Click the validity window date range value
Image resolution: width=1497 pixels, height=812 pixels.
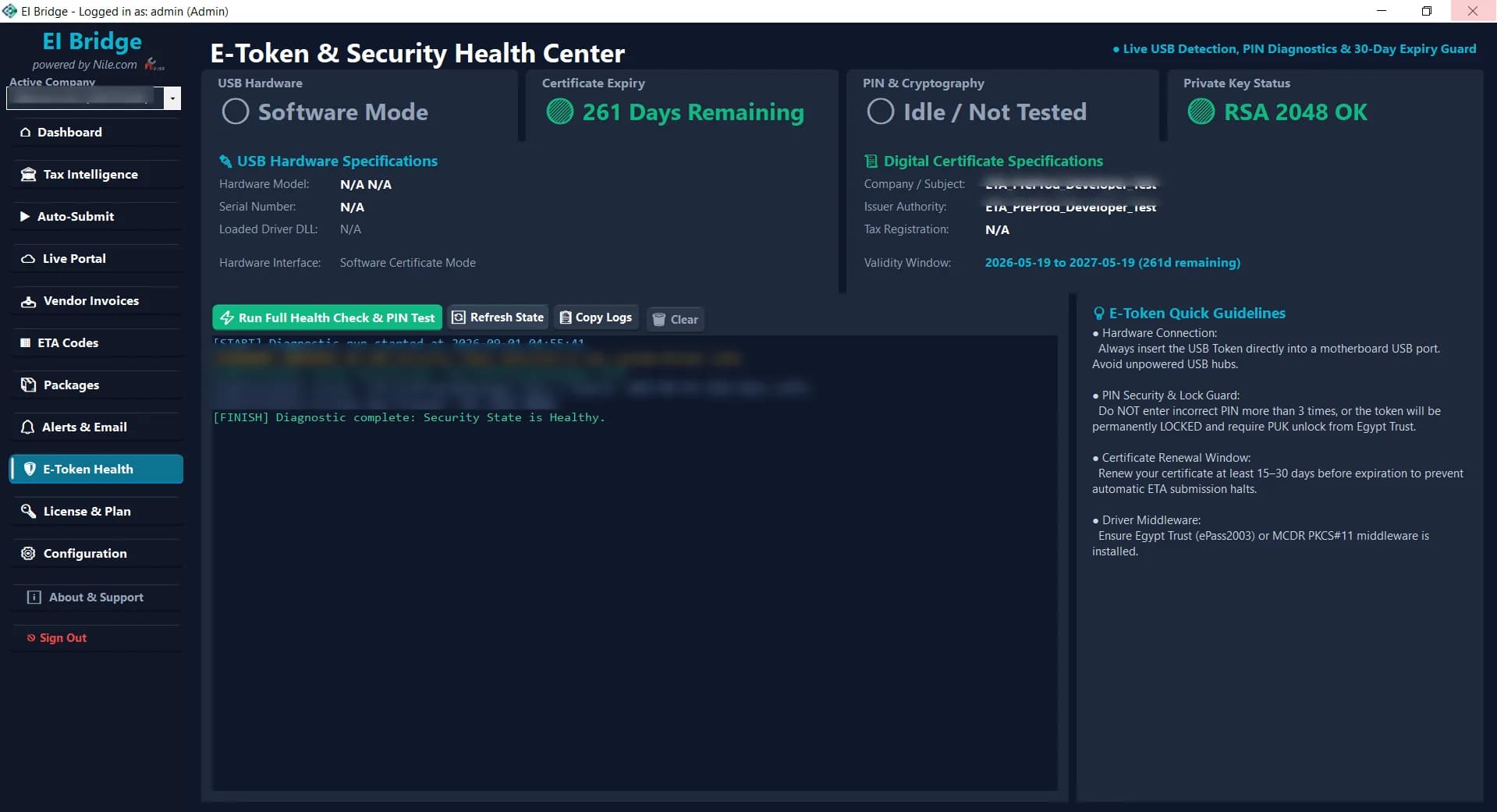(x=1112, y=263)
